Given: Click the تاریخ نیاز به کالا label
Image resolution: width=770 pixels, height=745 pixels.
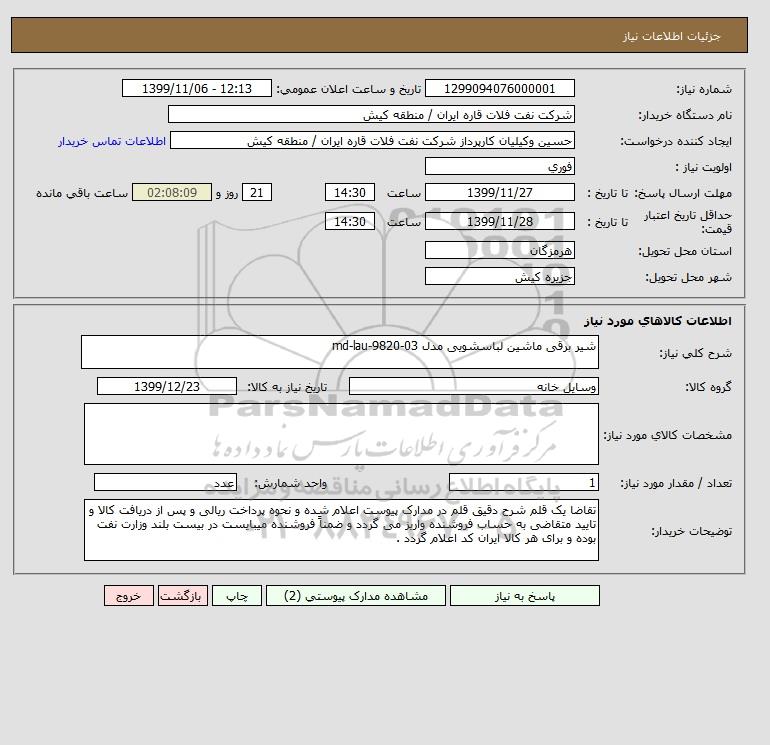Looking at the screenshot, I should coord(287,387).
